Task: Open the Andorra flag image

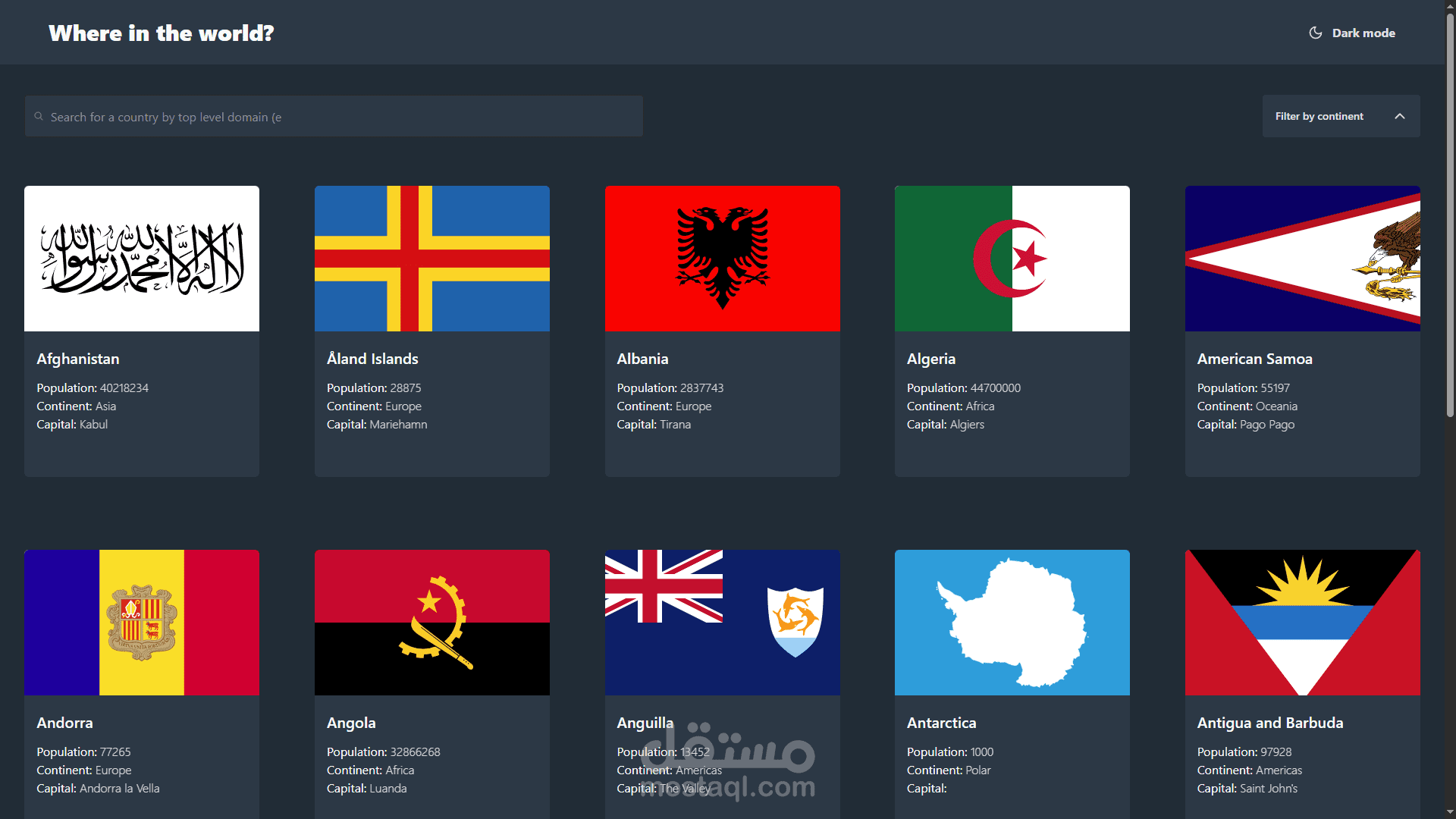Action: click(x=142, y=623)
